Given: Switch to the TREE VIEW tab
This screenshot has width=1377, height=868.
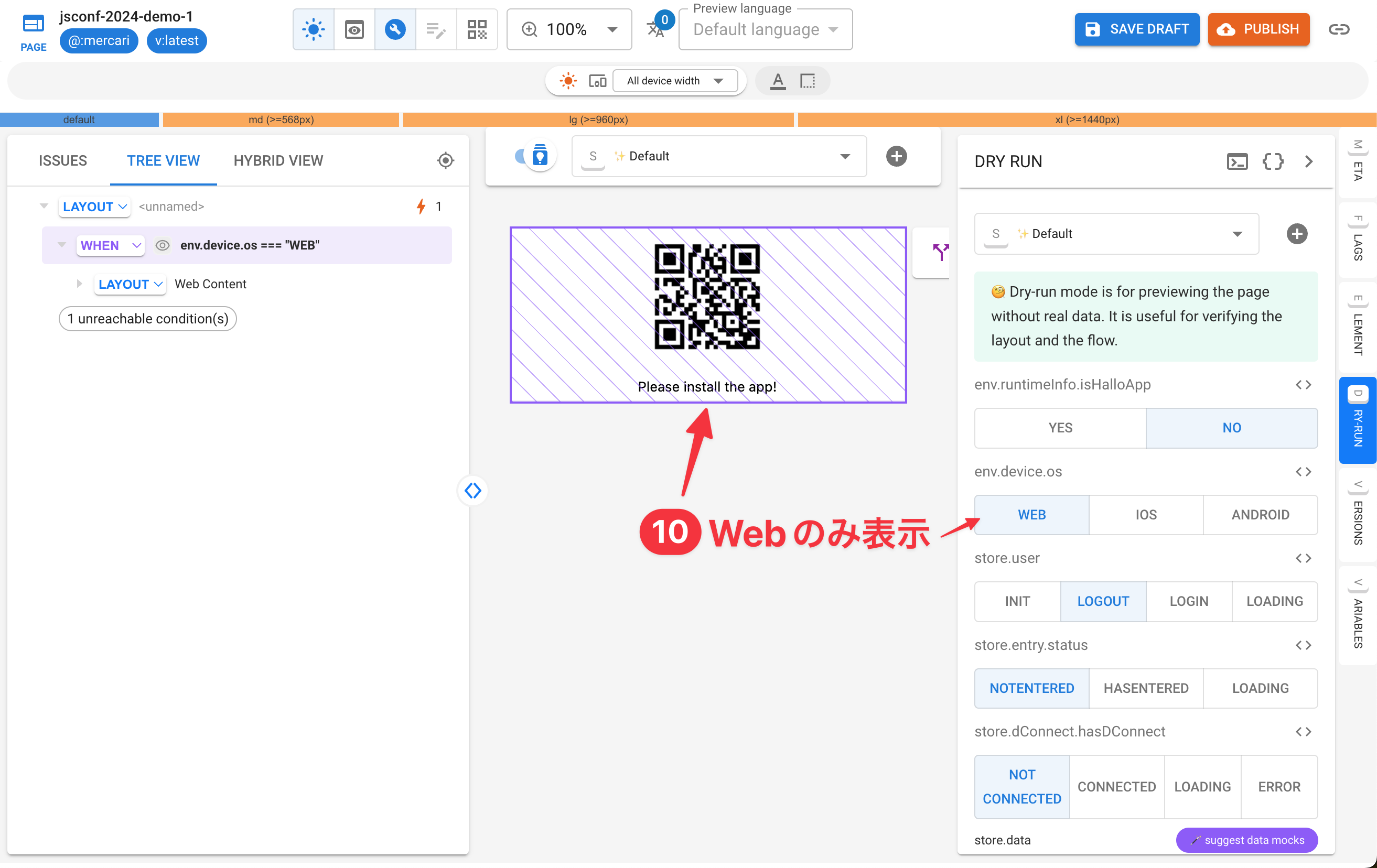Looking at the screenshot, I should tap(163, 160).
